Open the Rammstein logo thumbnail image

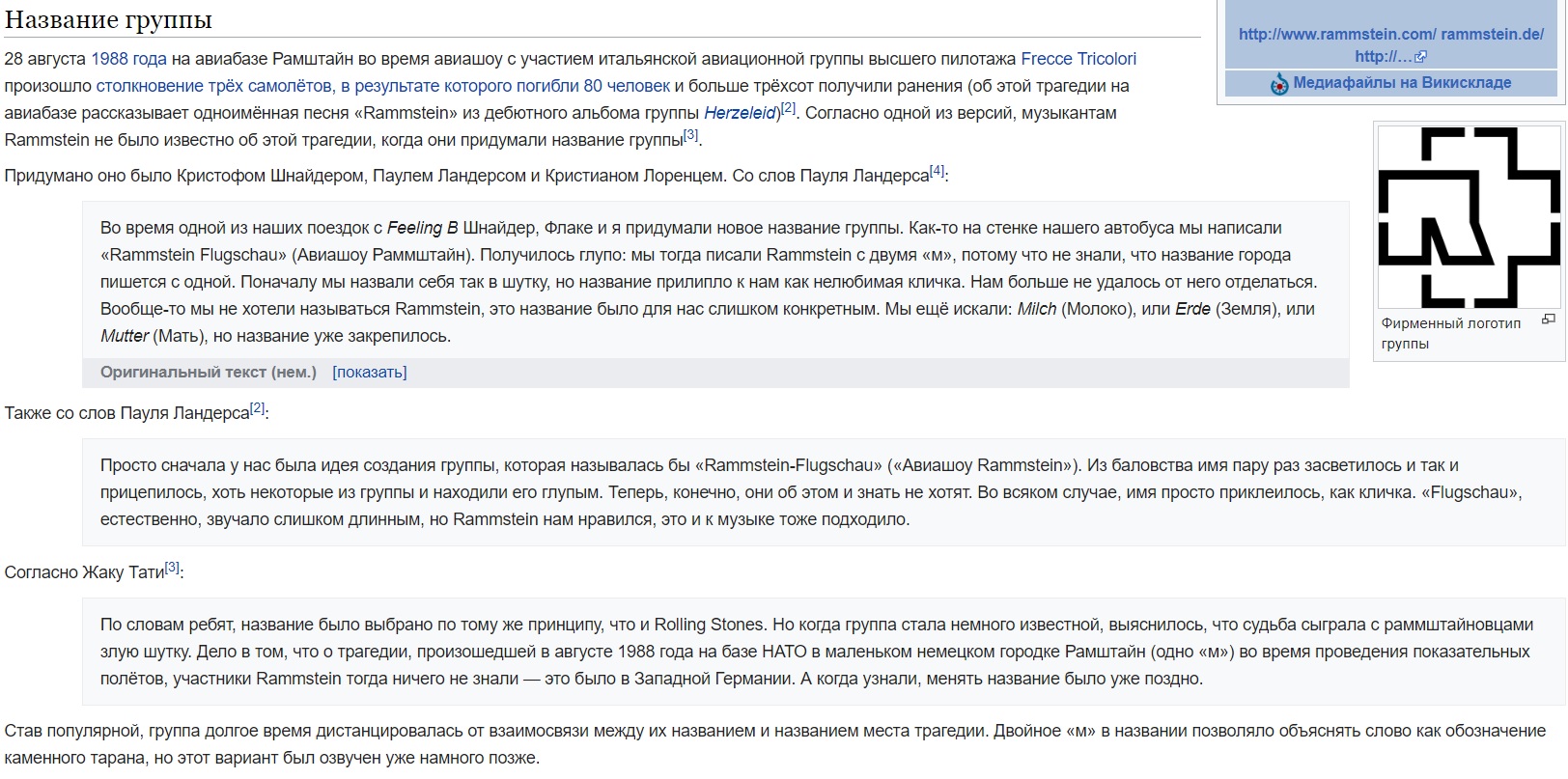(1468, 217)
